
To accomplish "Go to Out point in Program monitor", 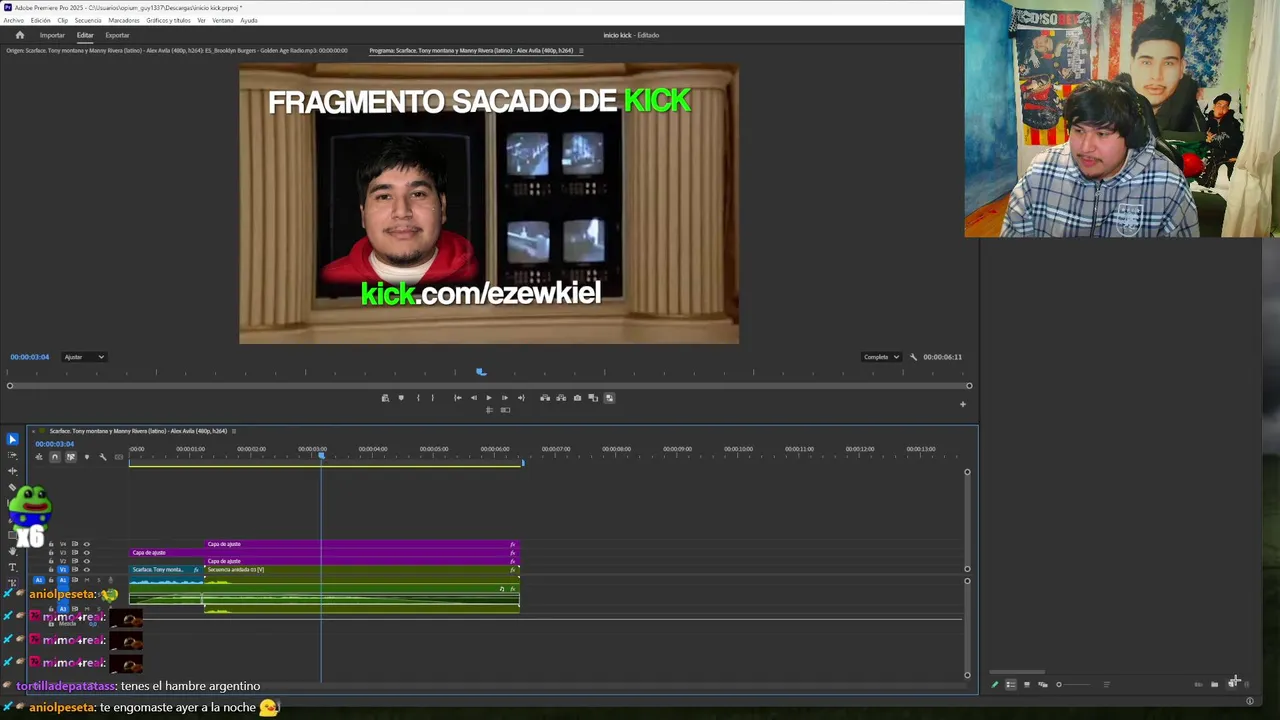I will point(521,398).
